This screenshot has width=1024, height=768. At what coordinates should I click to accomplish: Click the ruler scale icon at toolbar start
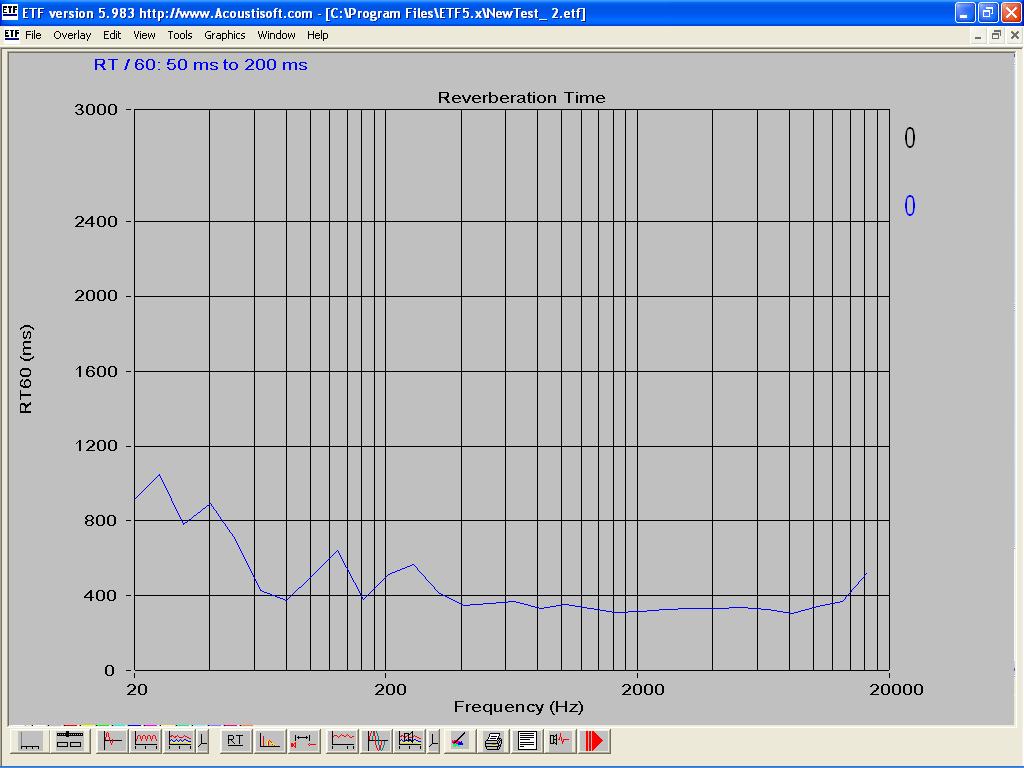point(31,741)
